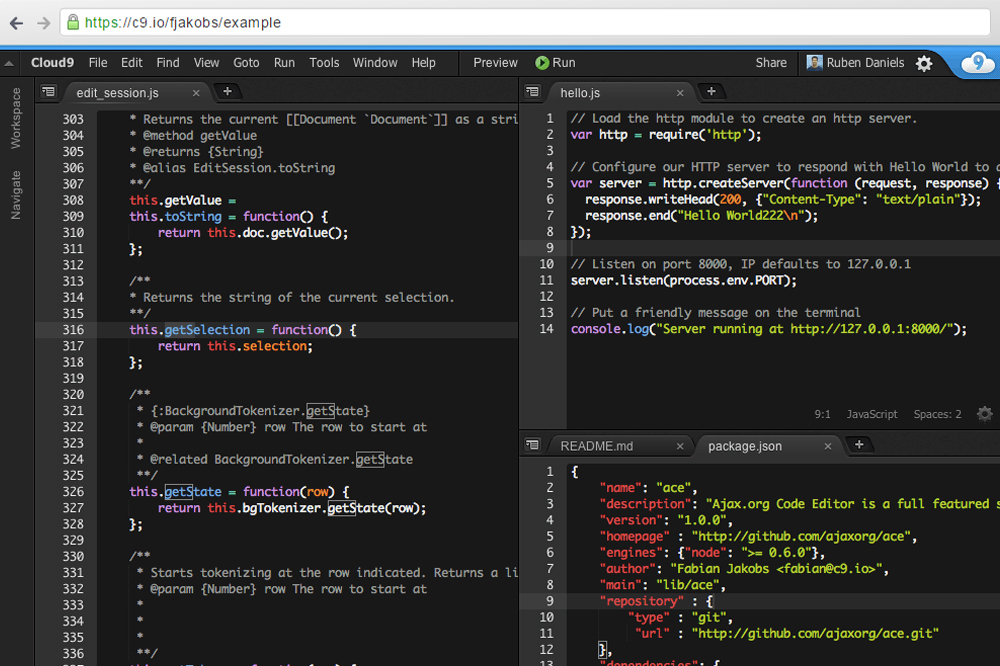Click the Share button
The image size is (1000, 666).
771,62
